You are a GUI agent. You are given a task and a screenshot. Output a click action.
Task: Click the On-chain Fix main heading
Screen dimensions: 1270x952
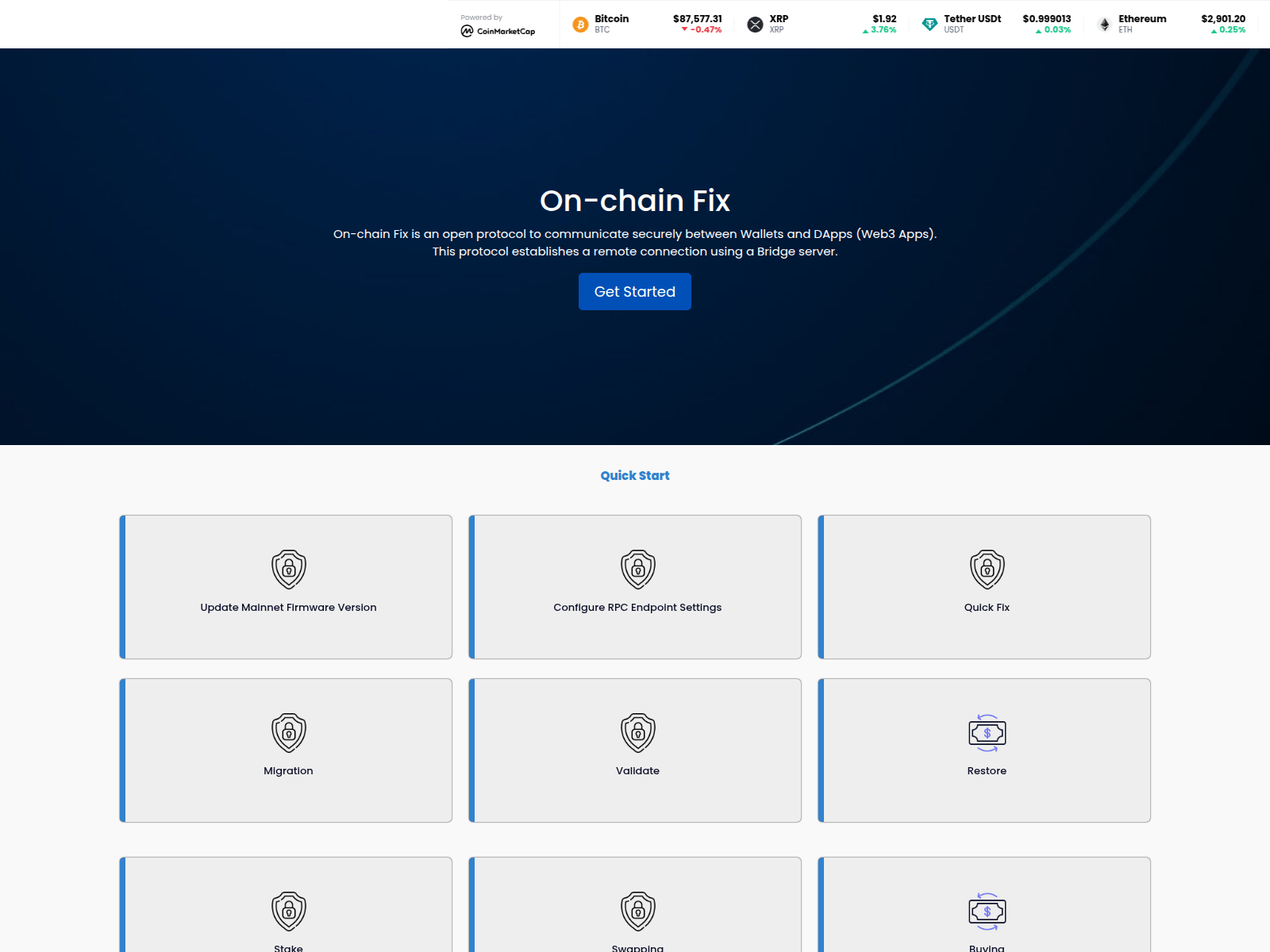[635, 200]
